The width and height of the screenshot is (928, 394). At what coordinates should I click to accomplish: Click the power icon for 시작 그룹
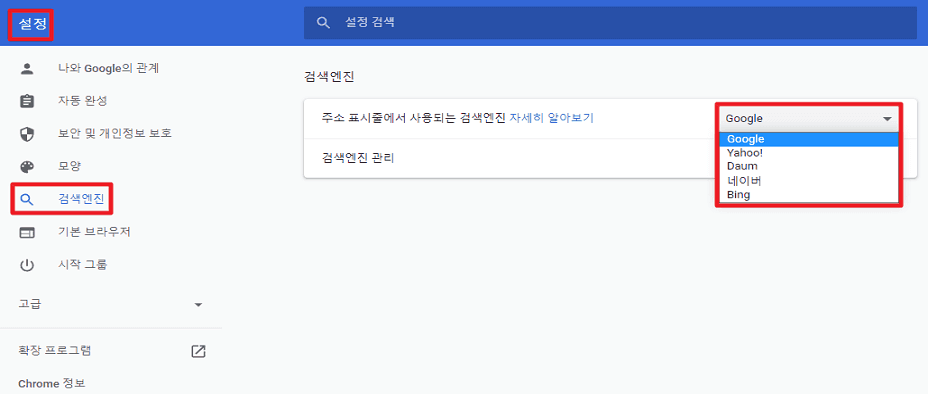click(27, 265)
